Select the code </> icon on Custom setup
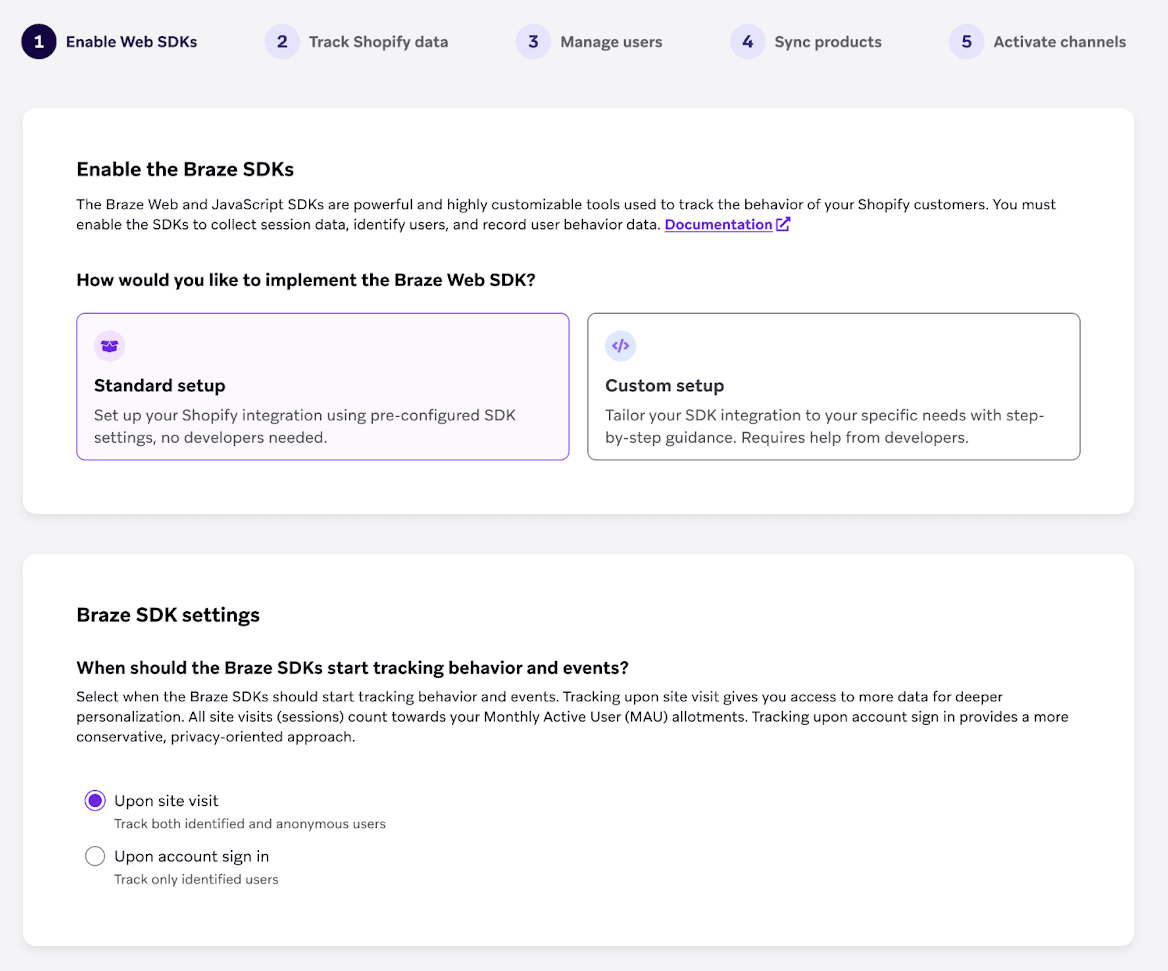 click(620, 345)
